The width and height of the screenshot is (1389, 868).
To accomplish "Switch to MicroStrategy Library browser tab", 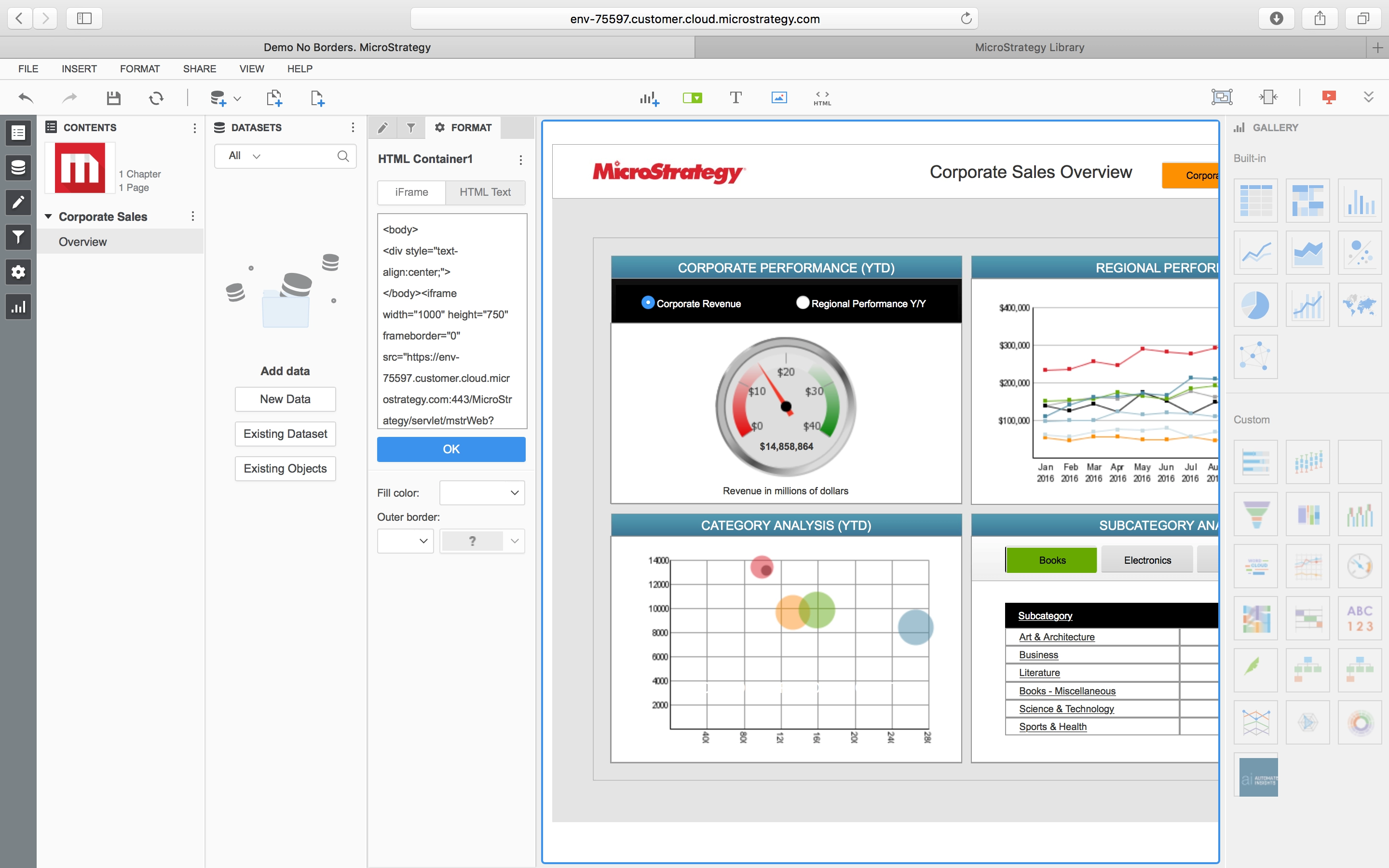I will (x=1029, y=47).
